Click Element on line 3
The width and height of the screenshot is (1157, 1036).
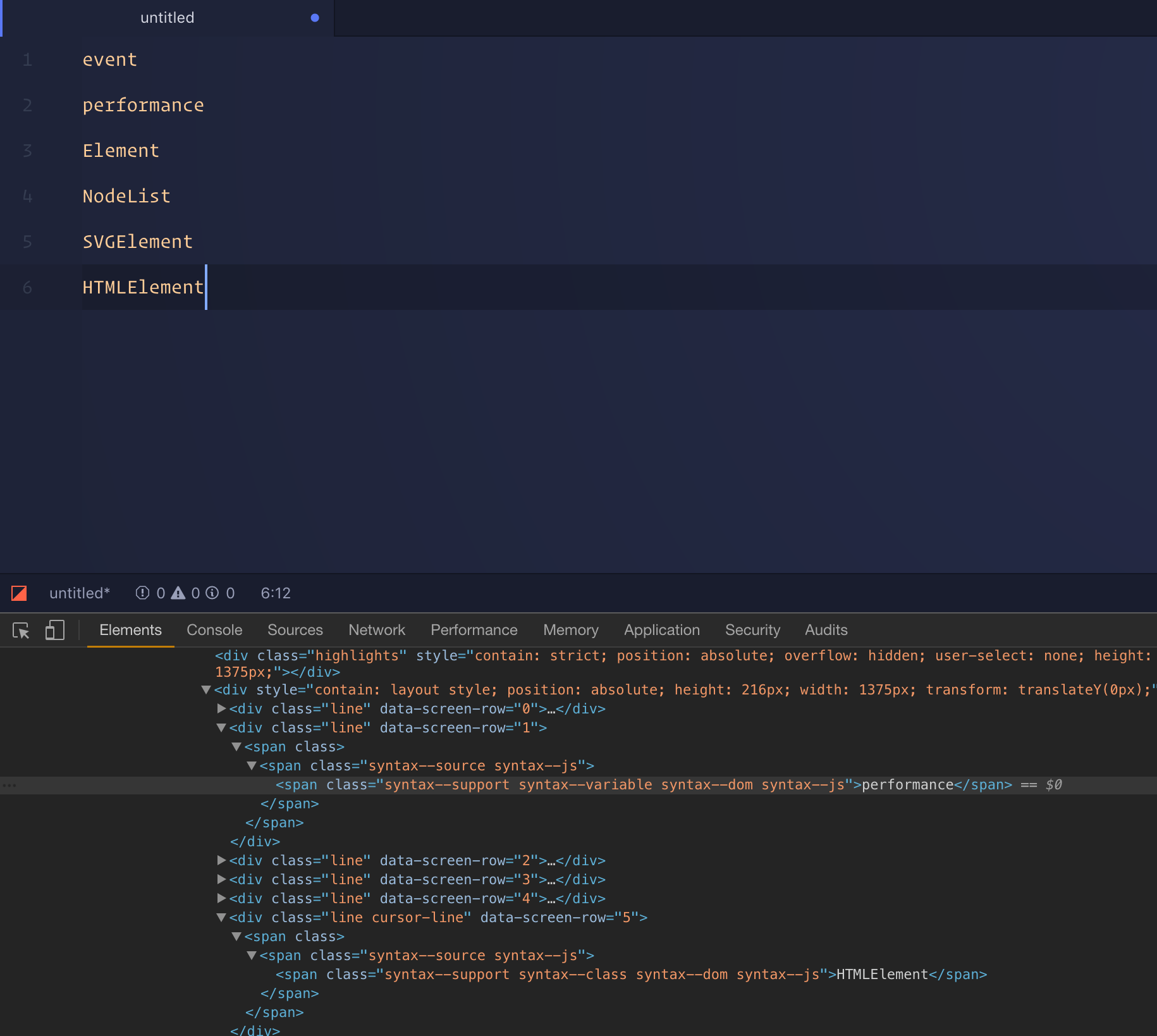click(x=121, y=151)
